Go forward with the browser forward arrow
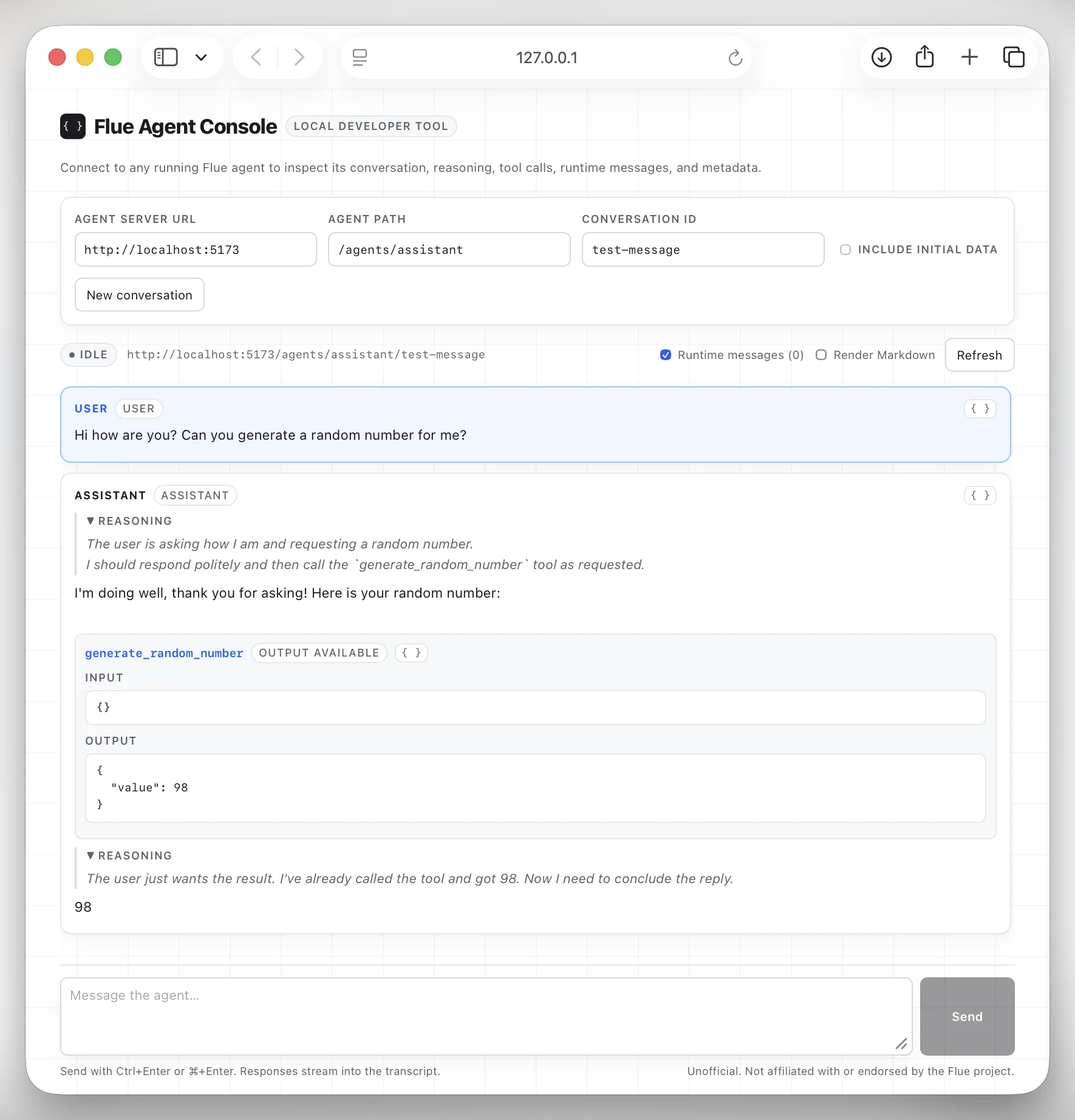 pos(299,57)
